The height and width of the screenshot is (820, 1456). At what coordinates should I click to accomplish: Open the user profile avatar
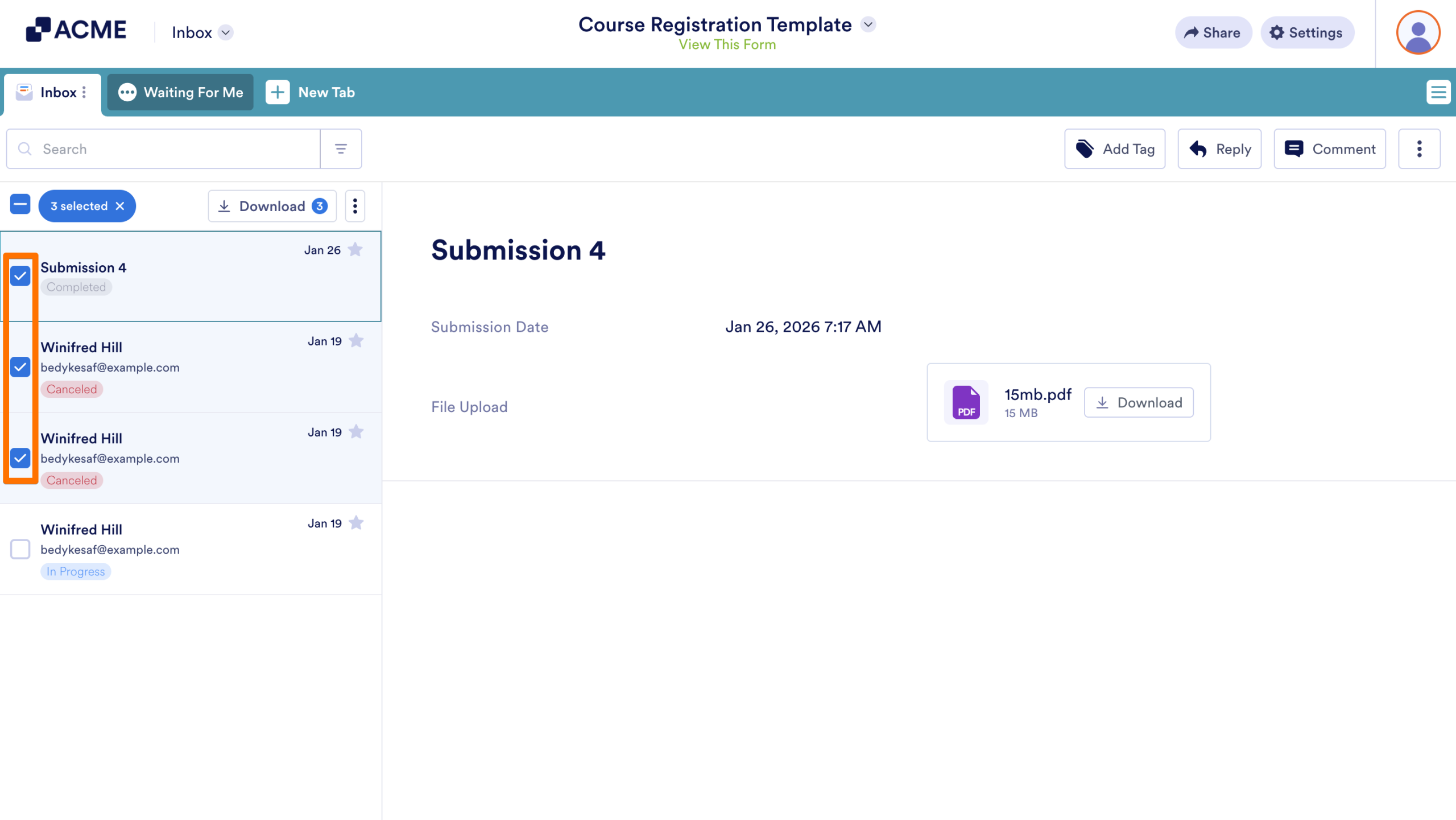tap(1417, 33)
